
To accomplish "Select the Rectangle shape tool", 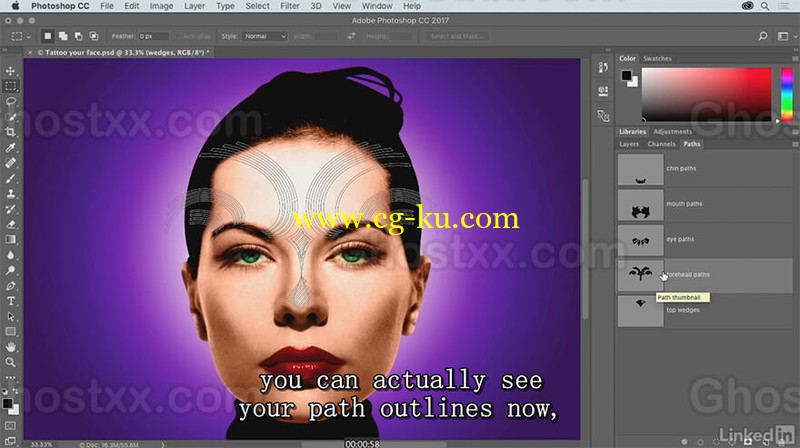I will click(x=10, y=332).
